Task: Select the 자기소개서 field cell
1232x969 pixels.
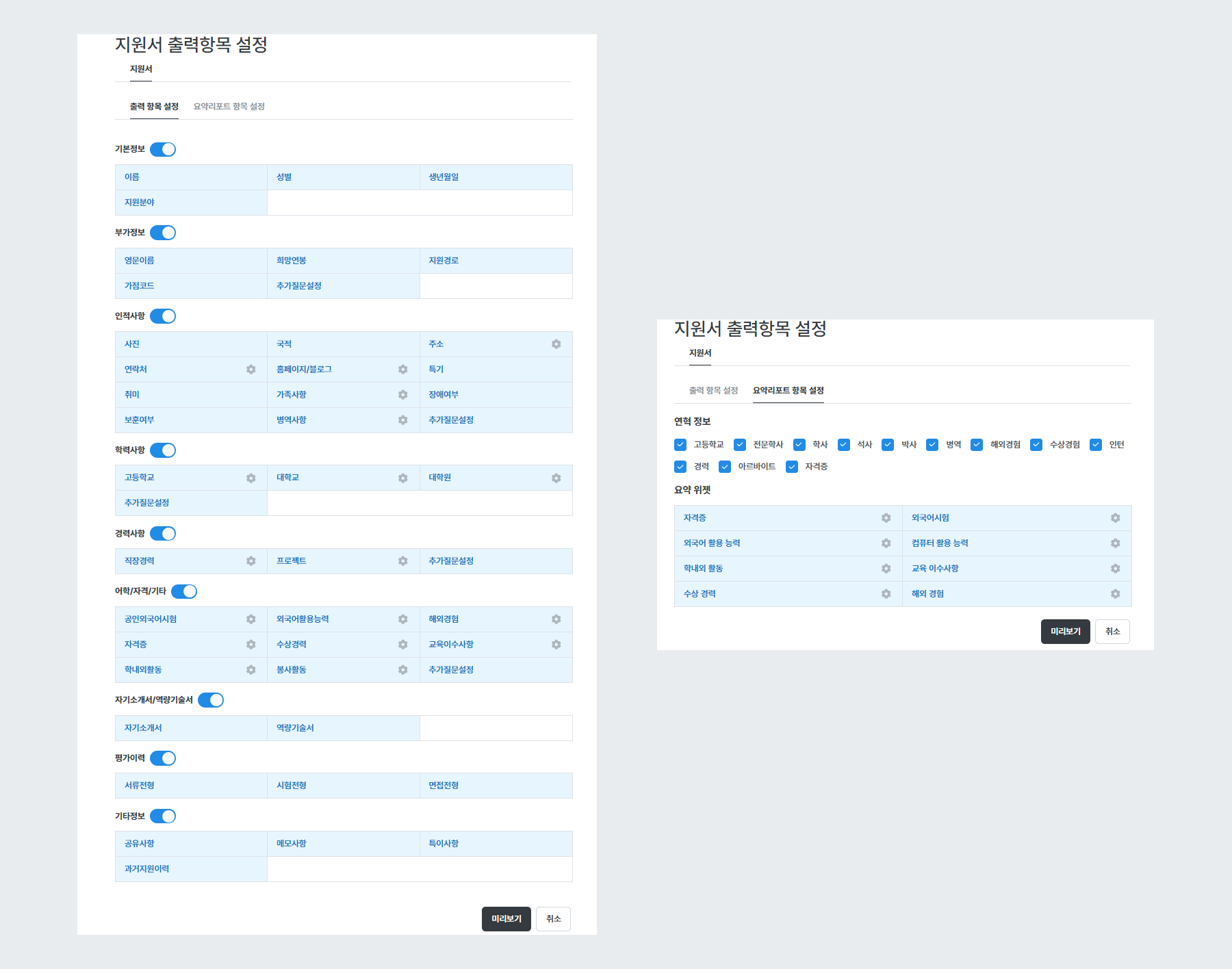Action: [191, 728]
